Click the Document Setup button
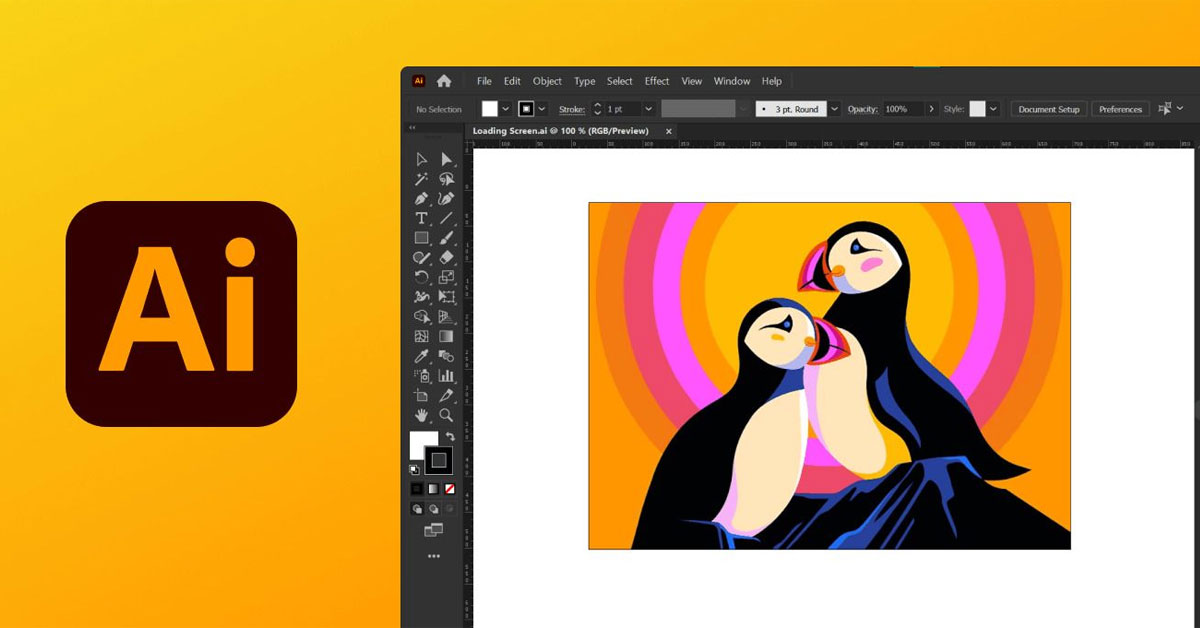Image resolution: width=1200 pixels, height=628 pixels. point(1049,109)
